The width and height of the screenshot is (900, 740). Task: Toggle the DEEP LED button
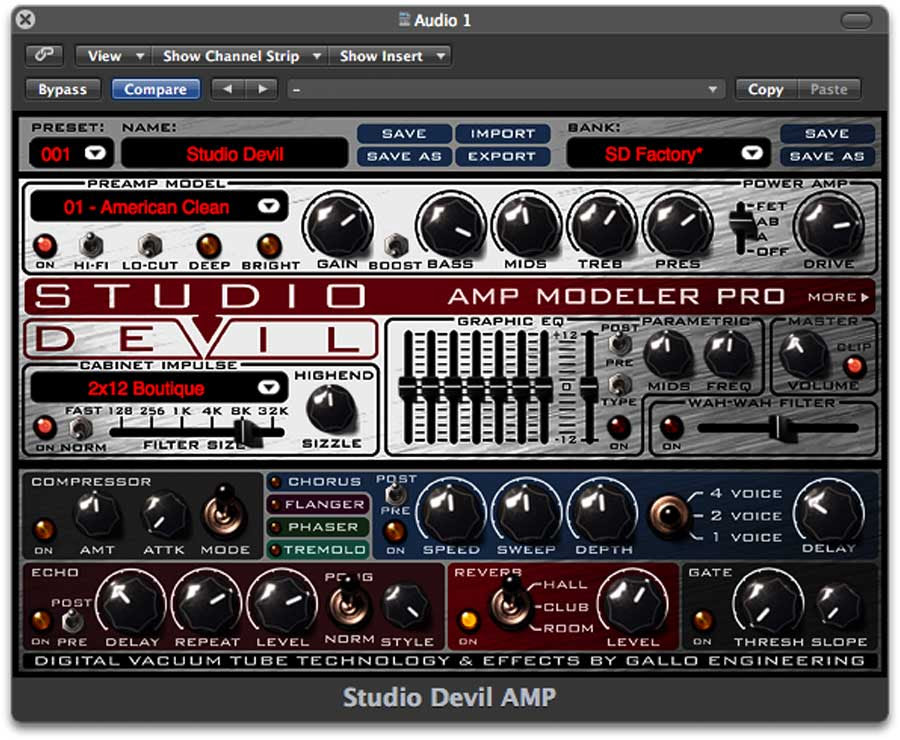(209, 246)
